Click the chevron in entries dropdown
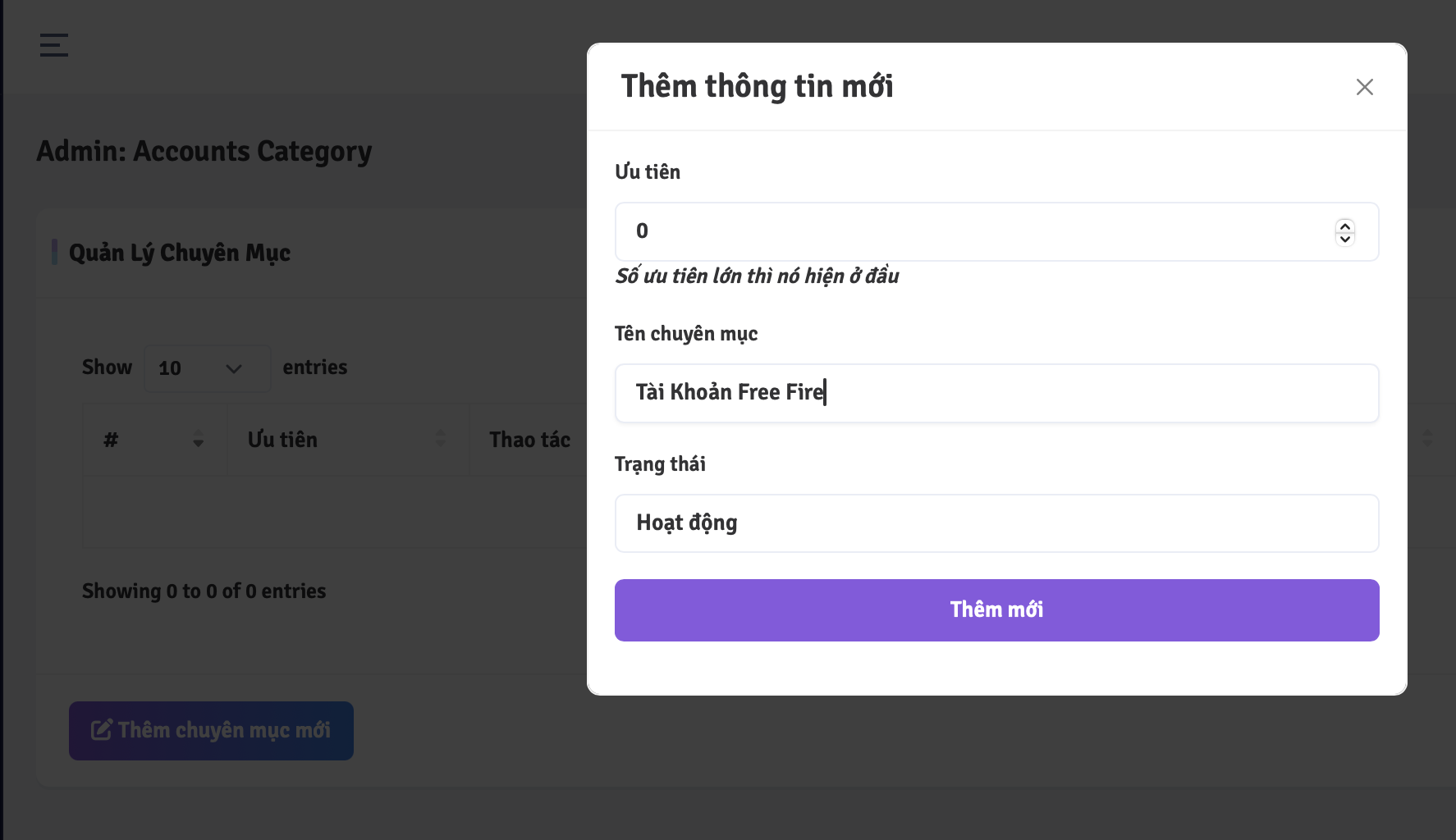This screenshot has width=1456, height=840. tap(234, 369)
